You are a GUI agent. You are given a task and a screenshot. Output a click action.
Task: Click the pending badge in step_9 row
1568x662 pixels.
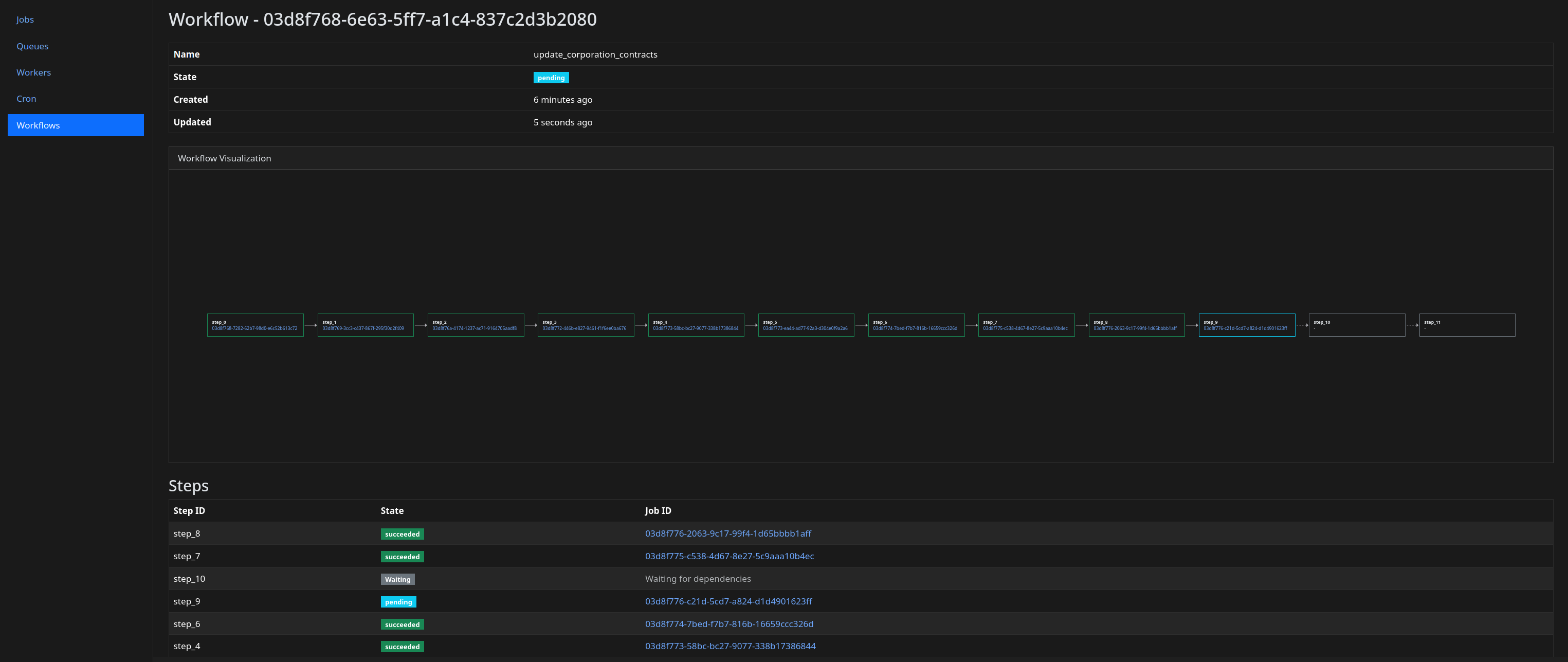pos(399,602)
